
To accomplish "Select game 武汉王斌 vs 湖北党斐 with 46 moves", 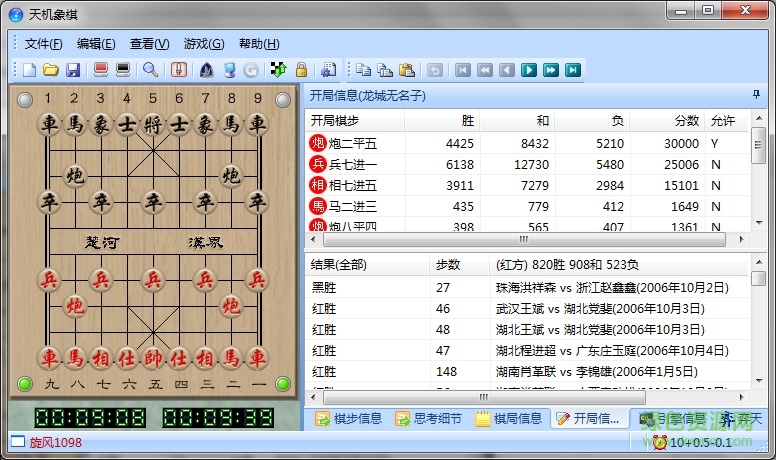I will click(x=527, y=309).
